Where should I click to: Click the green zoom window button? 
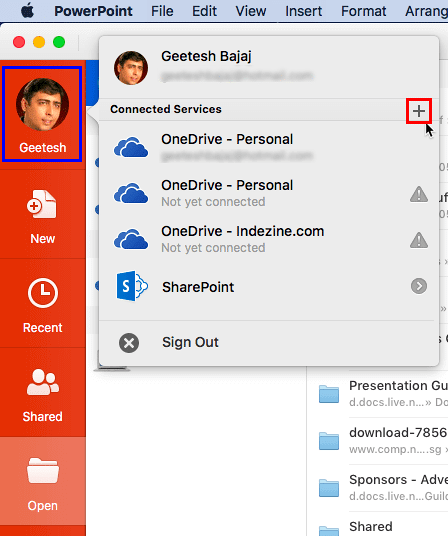(59, 42)
